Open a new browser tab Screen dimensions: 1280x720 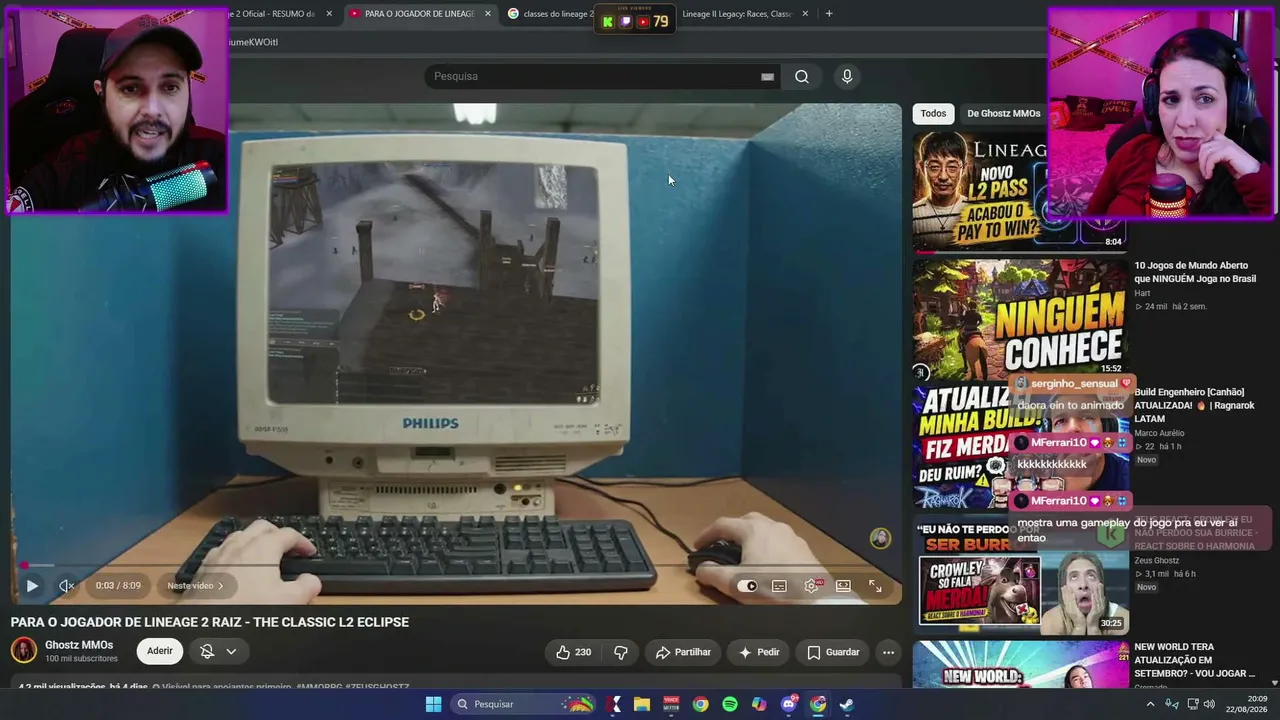[829, 14]
